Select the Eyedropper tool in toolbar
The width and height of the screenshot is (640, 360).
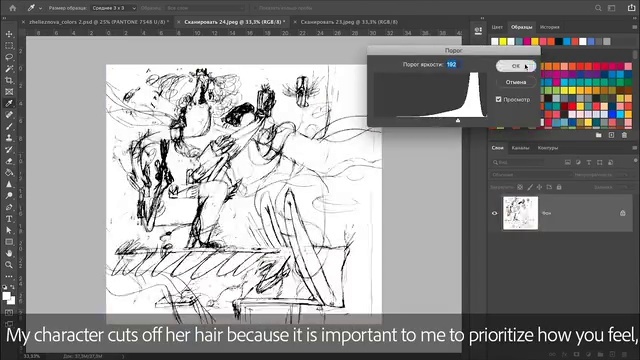9,103
